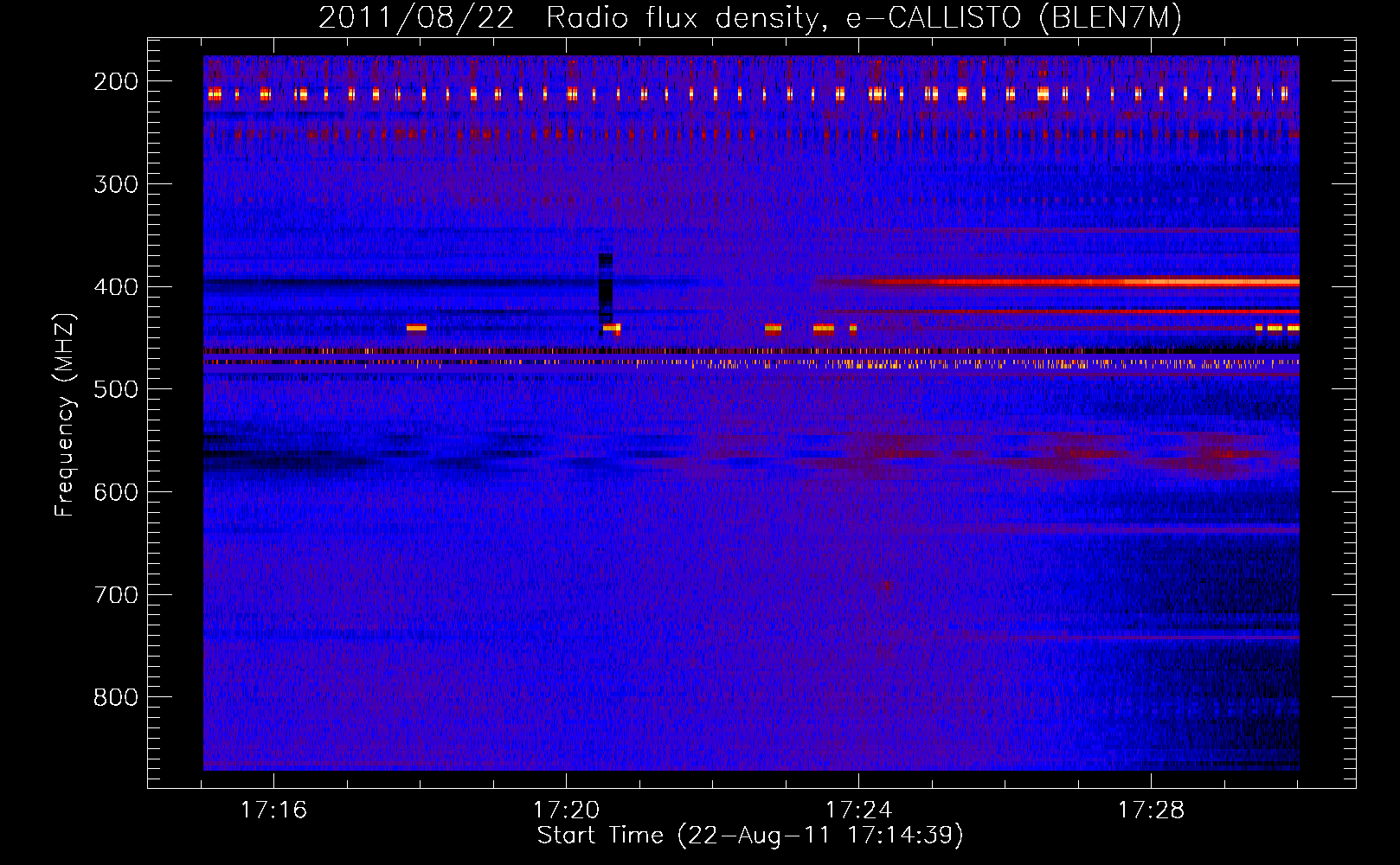Click the 17:16 time tick label

point(273,811)
